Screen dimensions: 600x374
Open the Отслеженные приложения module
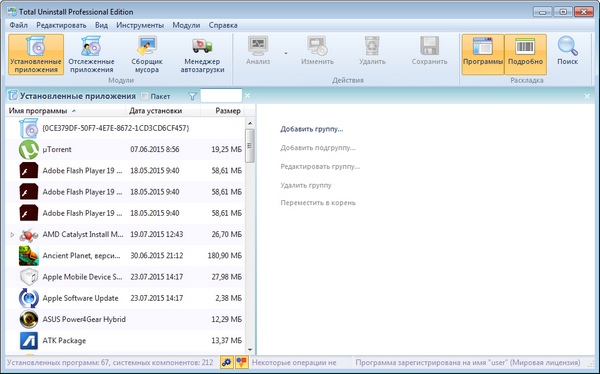point(91,54)
